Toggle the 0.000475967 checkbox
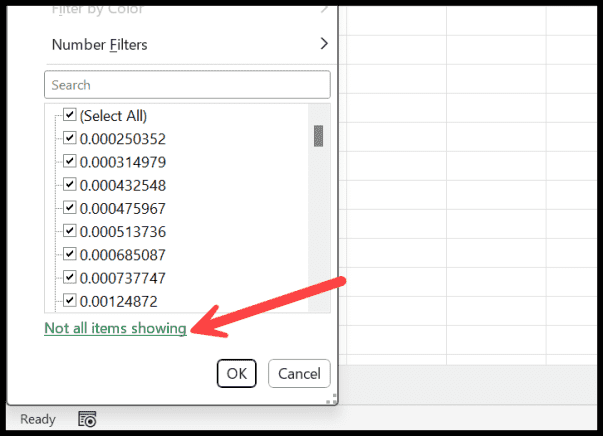The height and width of the screenshot is (436, 603). tap(69, 208)
